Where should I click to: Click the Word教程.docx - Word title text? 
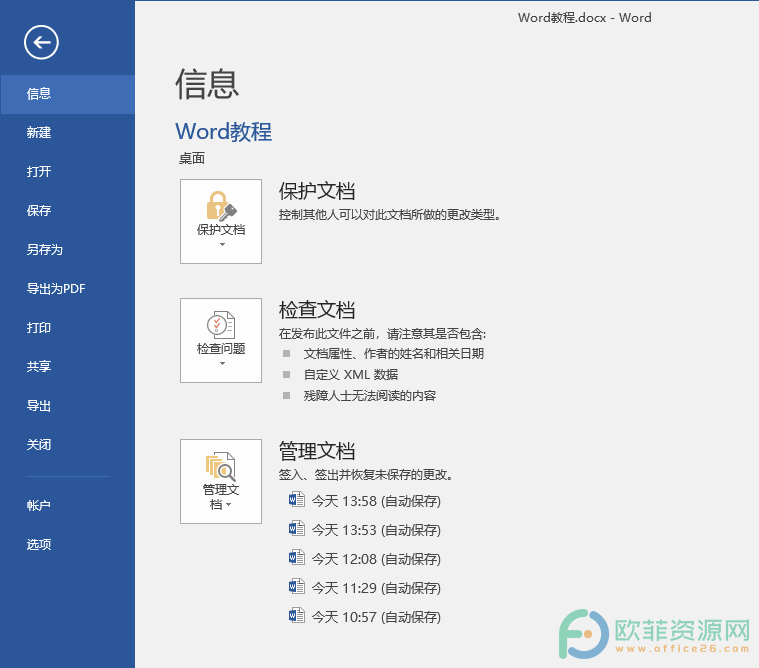[x=585, y=18]
